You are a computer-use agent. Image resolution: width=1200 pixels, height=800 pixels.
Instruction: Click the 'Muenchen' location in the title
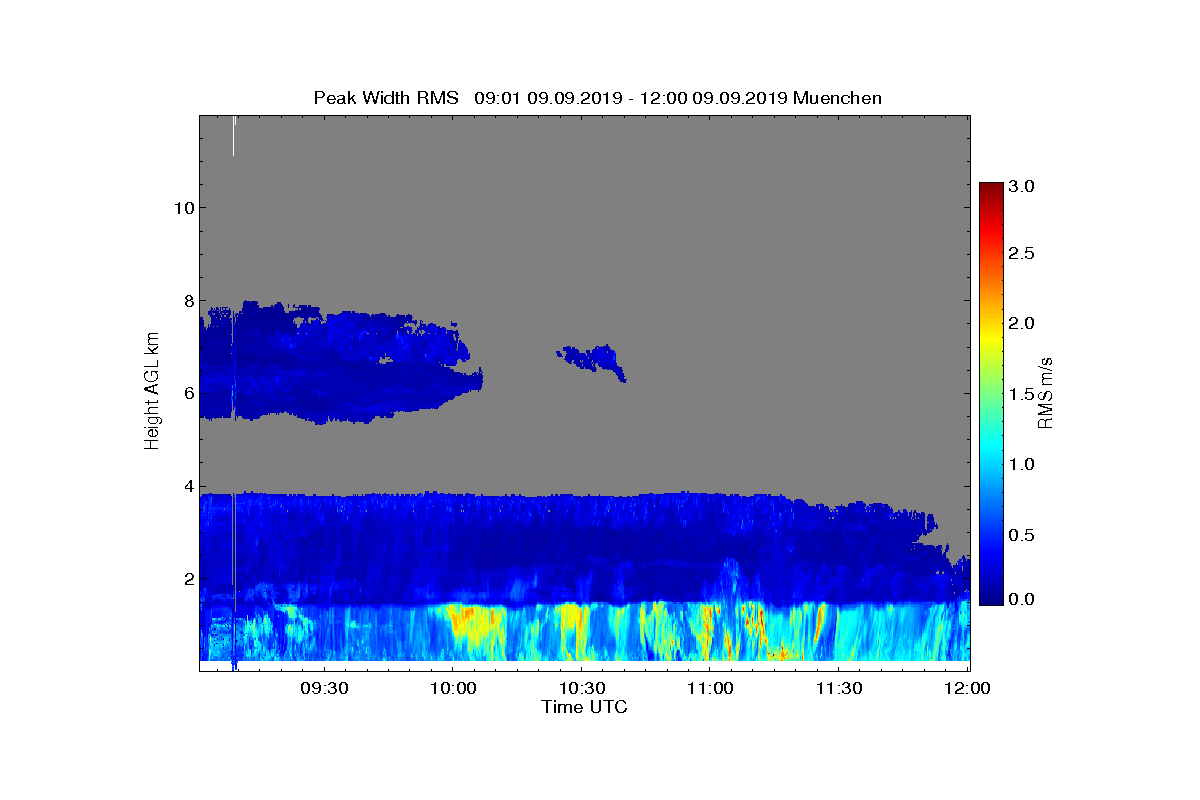[837, 98]
